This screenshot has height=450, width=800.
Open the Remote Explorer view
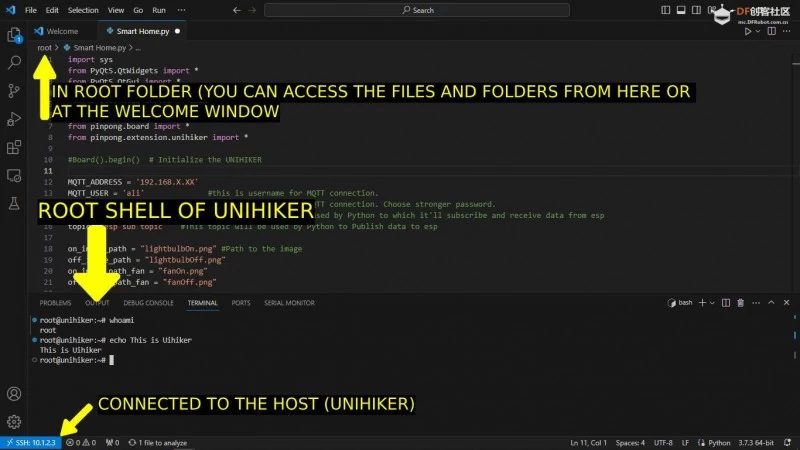14,176
